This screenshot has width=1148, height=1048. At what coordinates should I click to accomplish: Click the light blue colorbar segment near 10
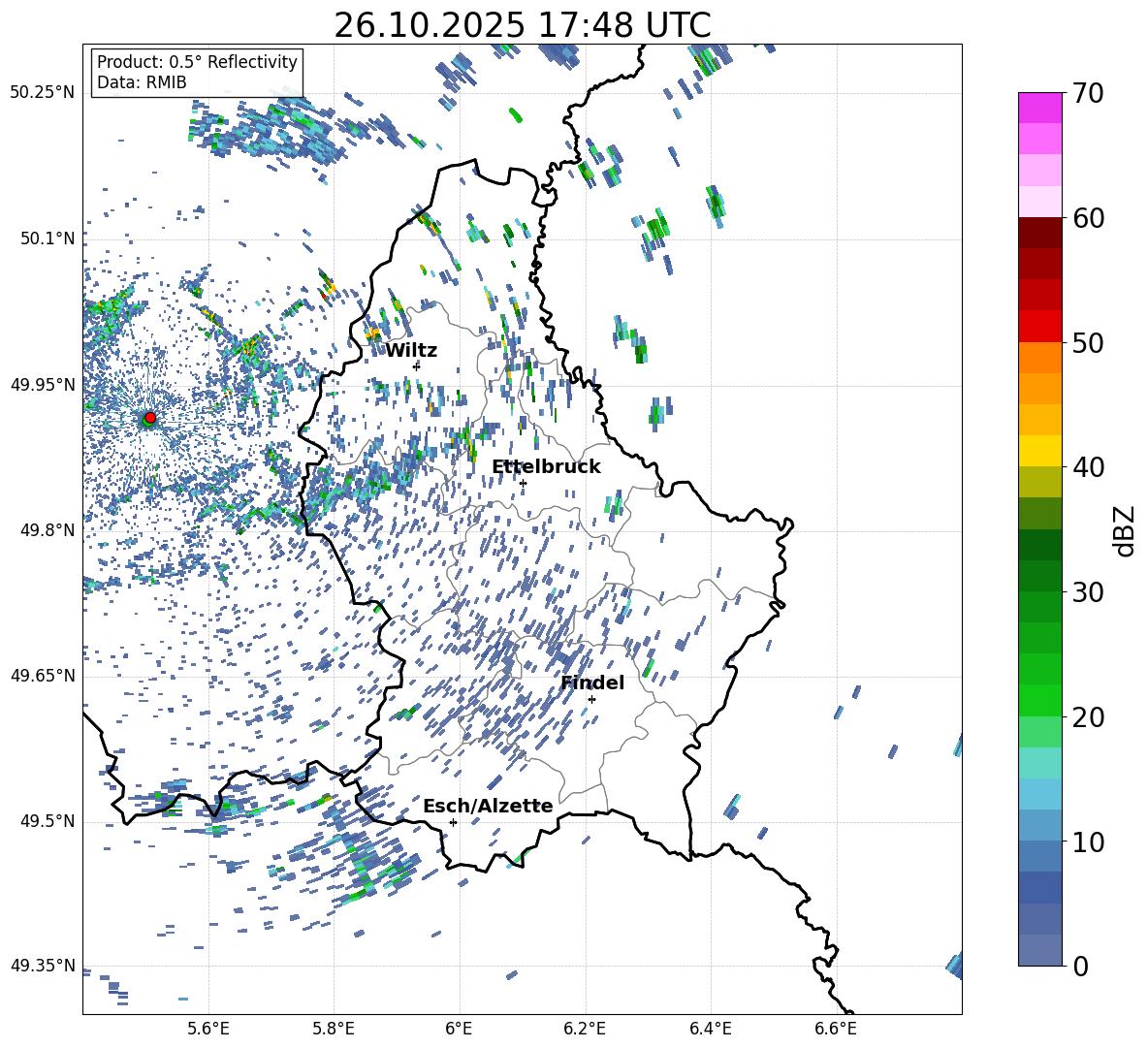(x=1039, y=826)
